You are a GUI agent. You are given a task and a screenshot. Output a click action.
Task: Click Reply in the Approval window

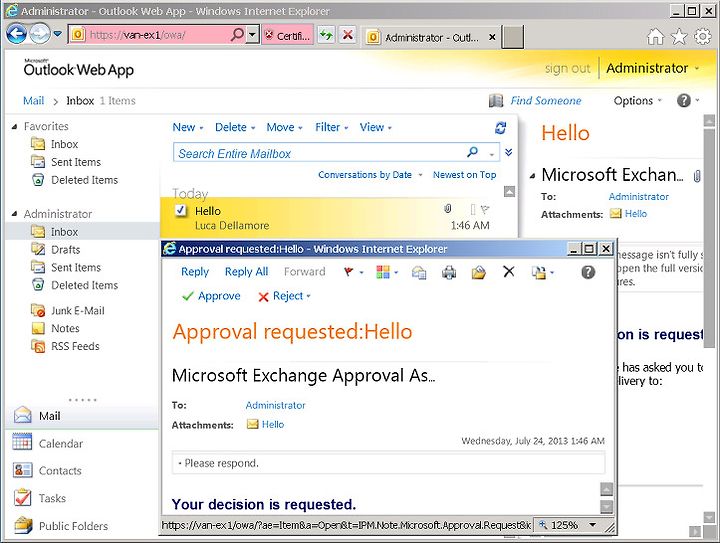pyautogui.click(x=195, y=272)
